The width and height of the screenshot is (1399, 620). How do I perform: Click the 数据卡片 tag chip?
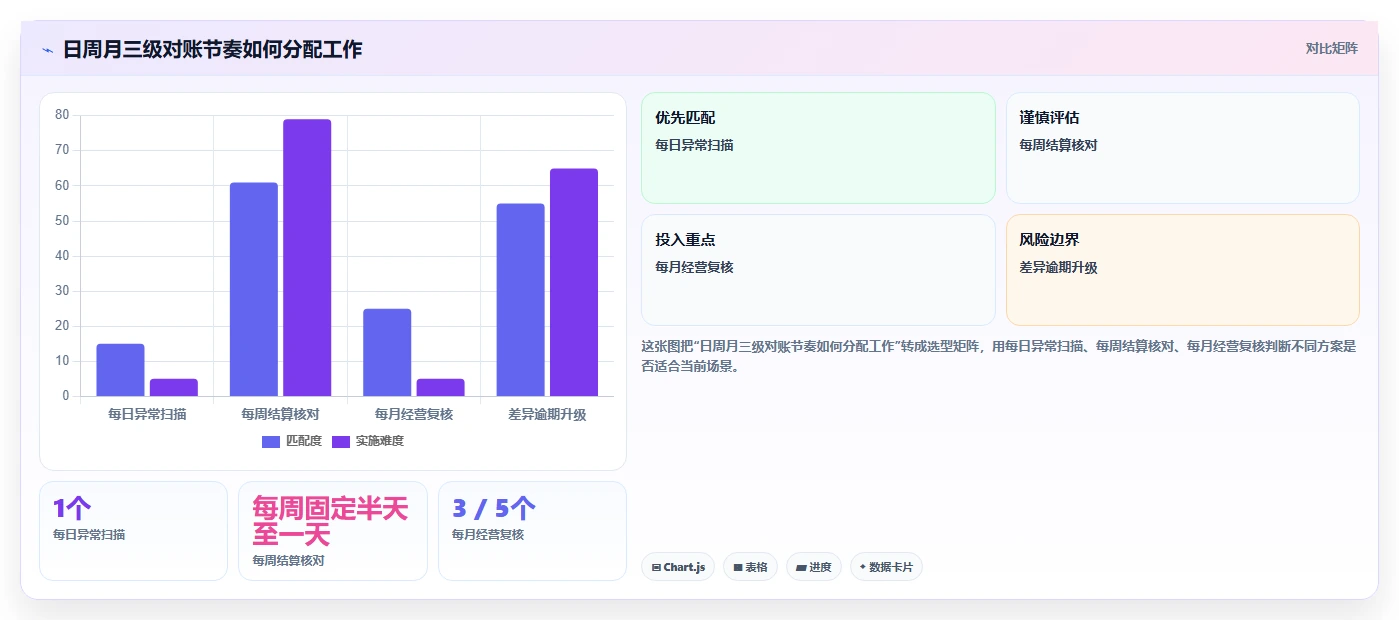pyautogui.click(x=886, y=567)
